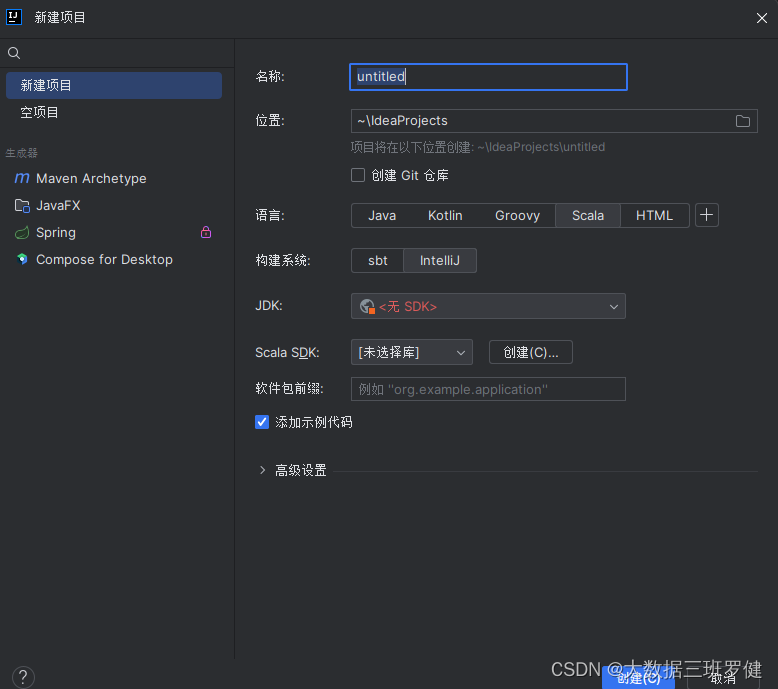Open the Scala SDK 未选择库 dropdown
Screen dimensions: 778x689
click(x=411, y=352)
